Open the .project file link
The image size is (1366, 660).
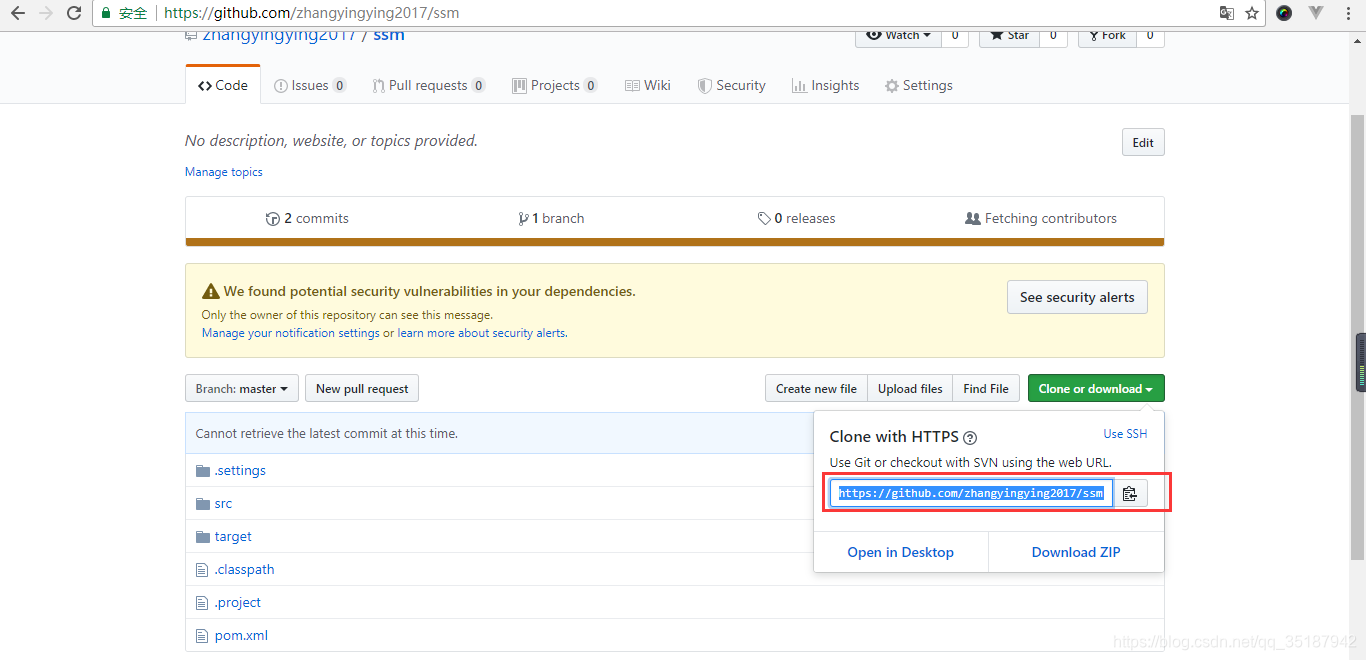tap(238, 602)
